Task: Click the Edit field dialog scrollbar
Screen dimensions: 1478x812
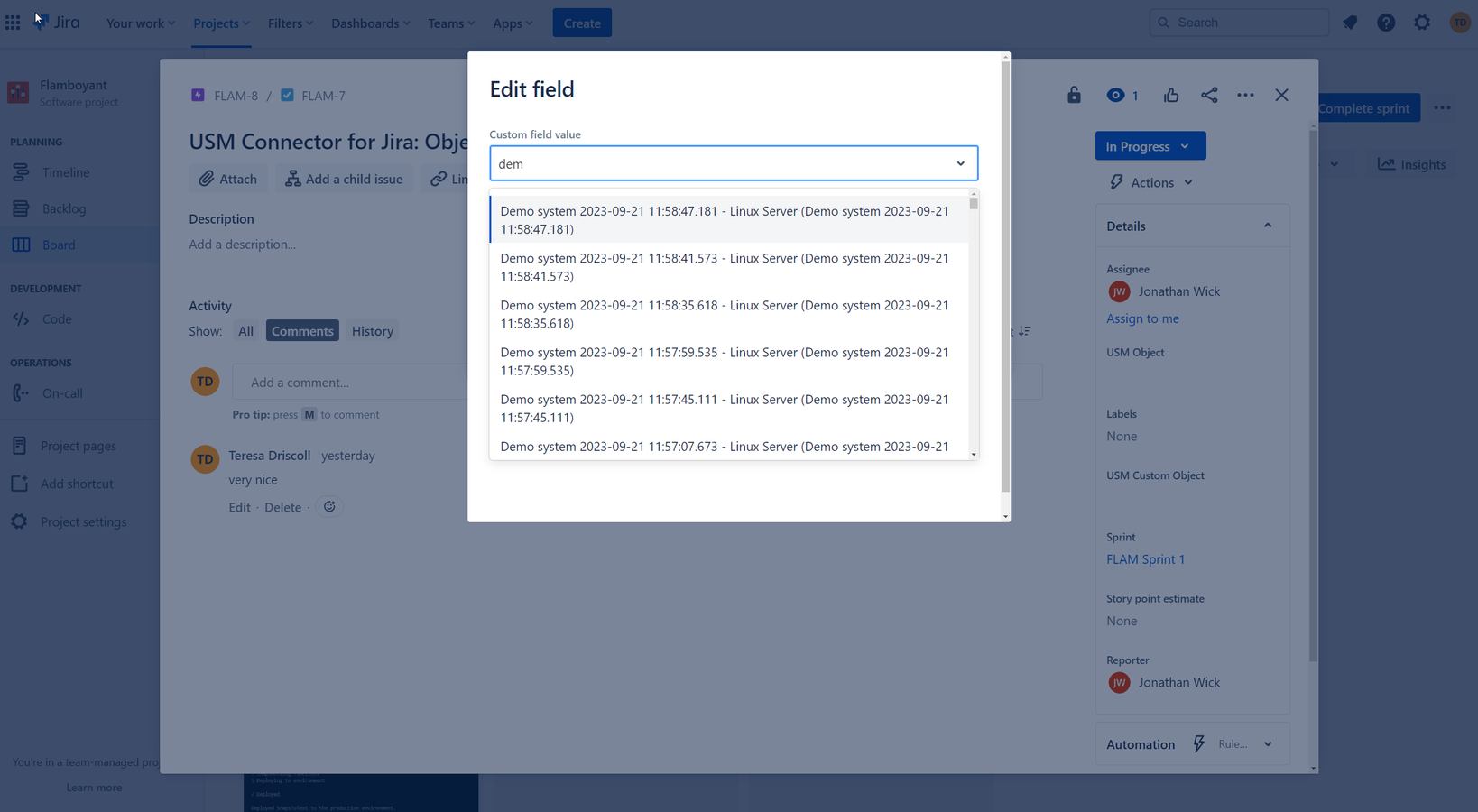Action: point(1005,276)
